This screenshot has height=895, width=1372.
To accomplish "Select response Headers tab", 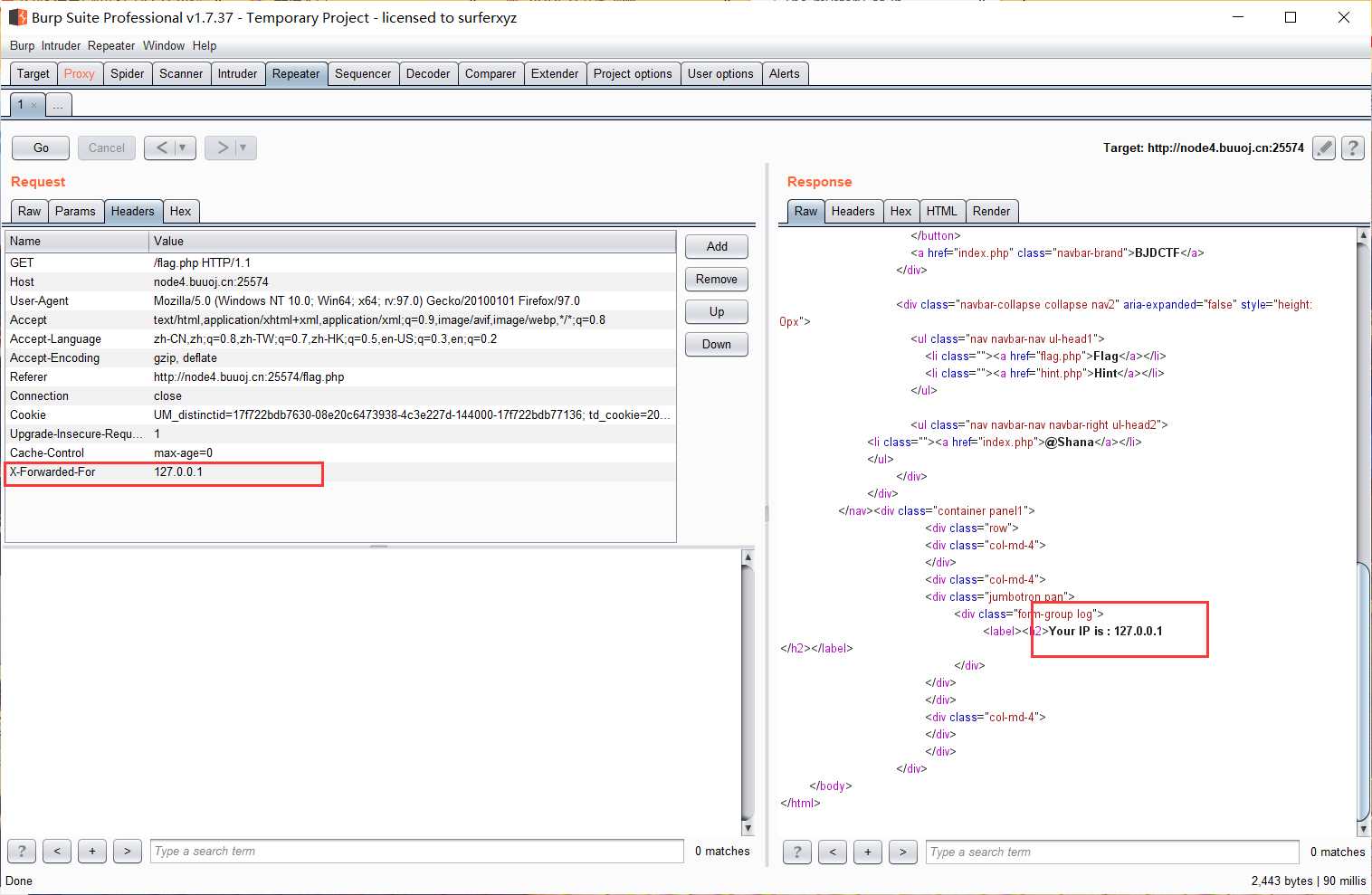I will click(x=853, y=211).
